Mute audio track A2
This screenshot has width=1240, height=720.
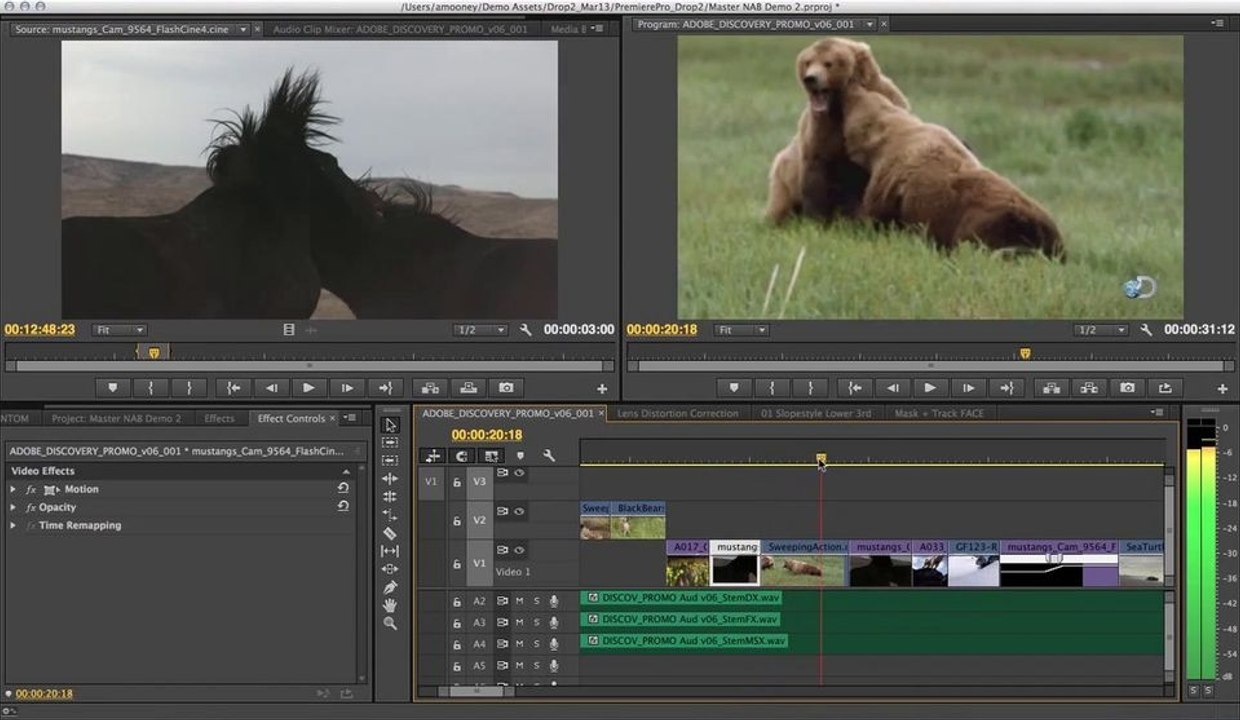point(519,601)
